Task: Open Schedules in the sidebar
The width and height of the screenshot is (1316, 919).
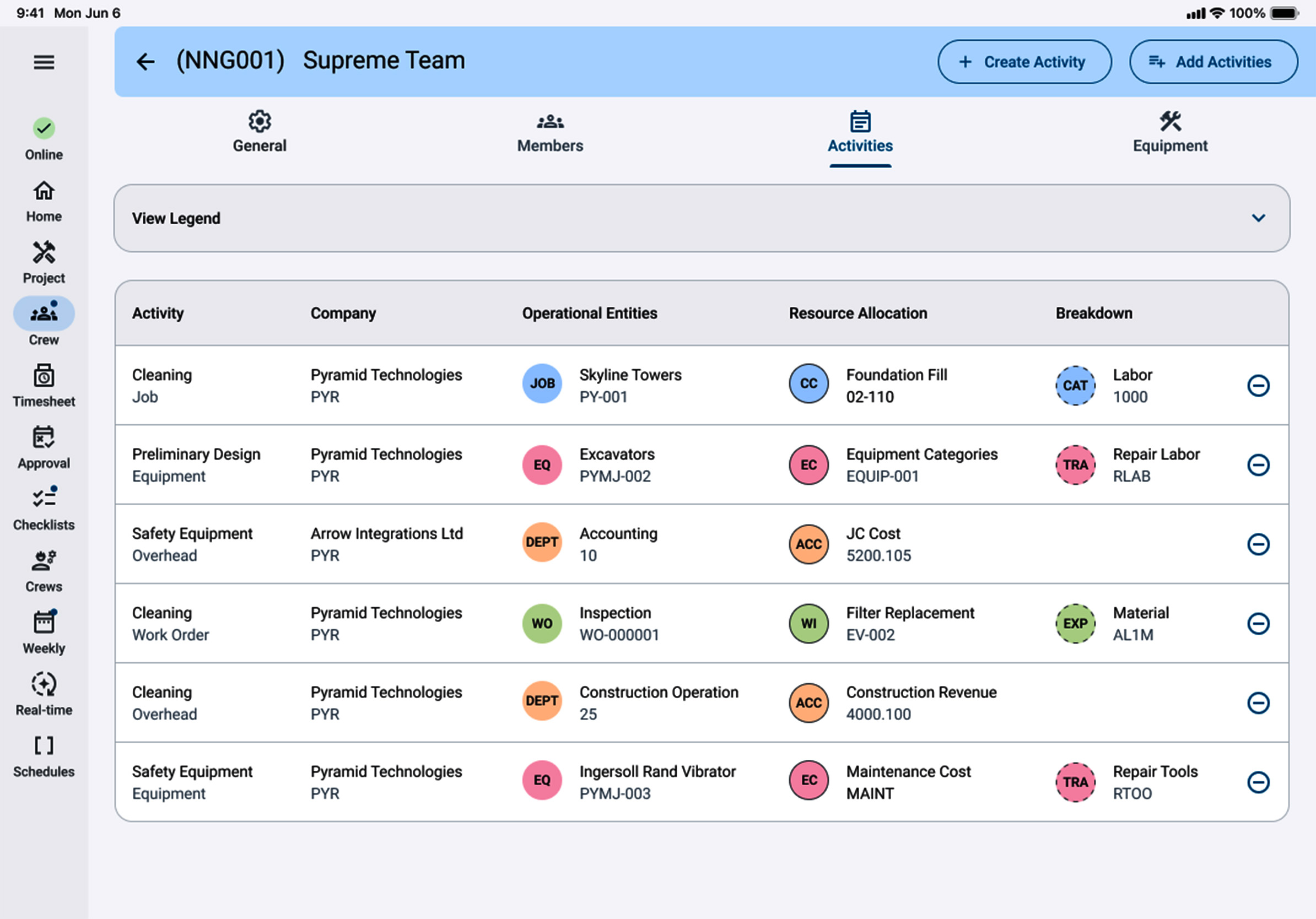Action: (x=44, y=756)
